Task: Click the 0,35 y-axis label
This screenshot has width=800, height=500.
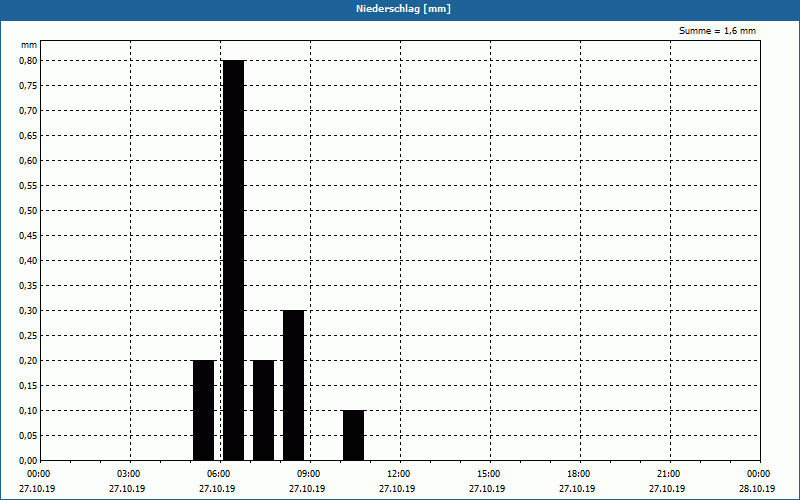Action: [x=28, y=286]
